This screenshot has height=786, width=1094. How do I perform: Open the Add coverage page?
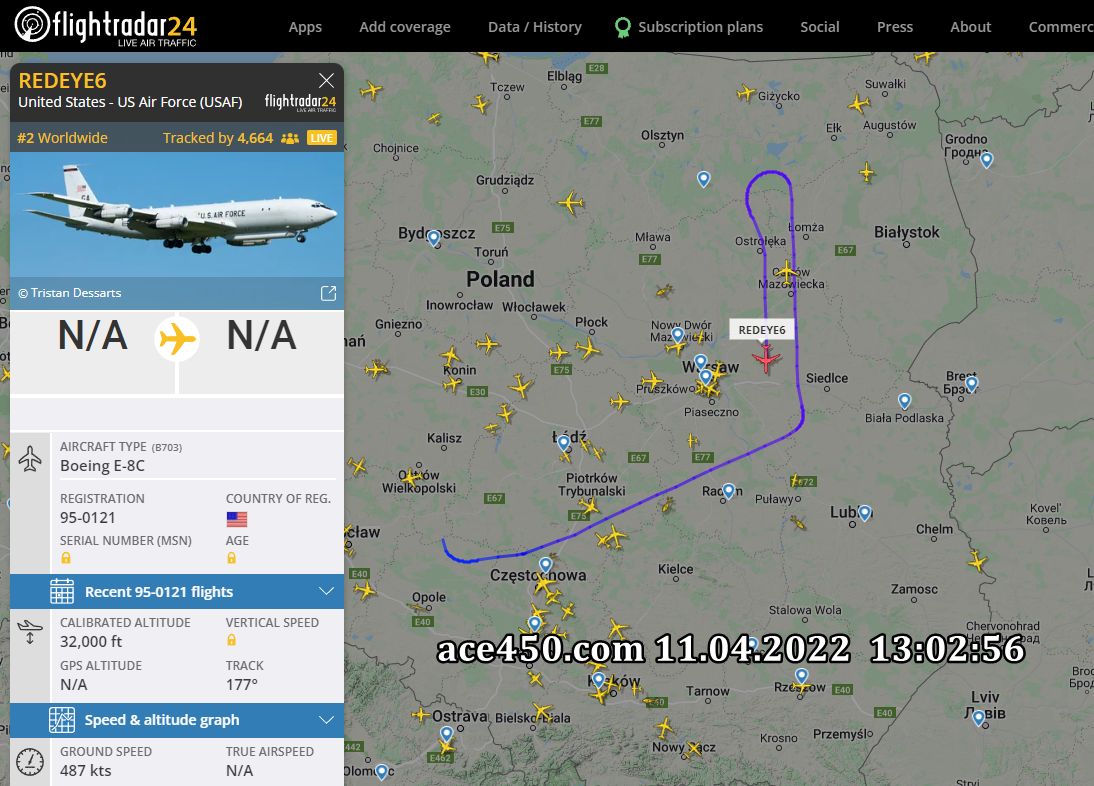(405, 27)
